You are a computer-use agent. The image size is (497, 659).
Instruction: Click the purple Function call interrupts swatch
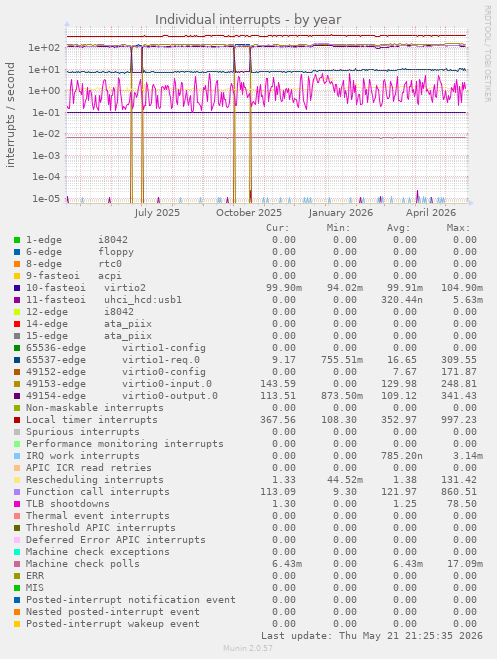coord(17,492)
